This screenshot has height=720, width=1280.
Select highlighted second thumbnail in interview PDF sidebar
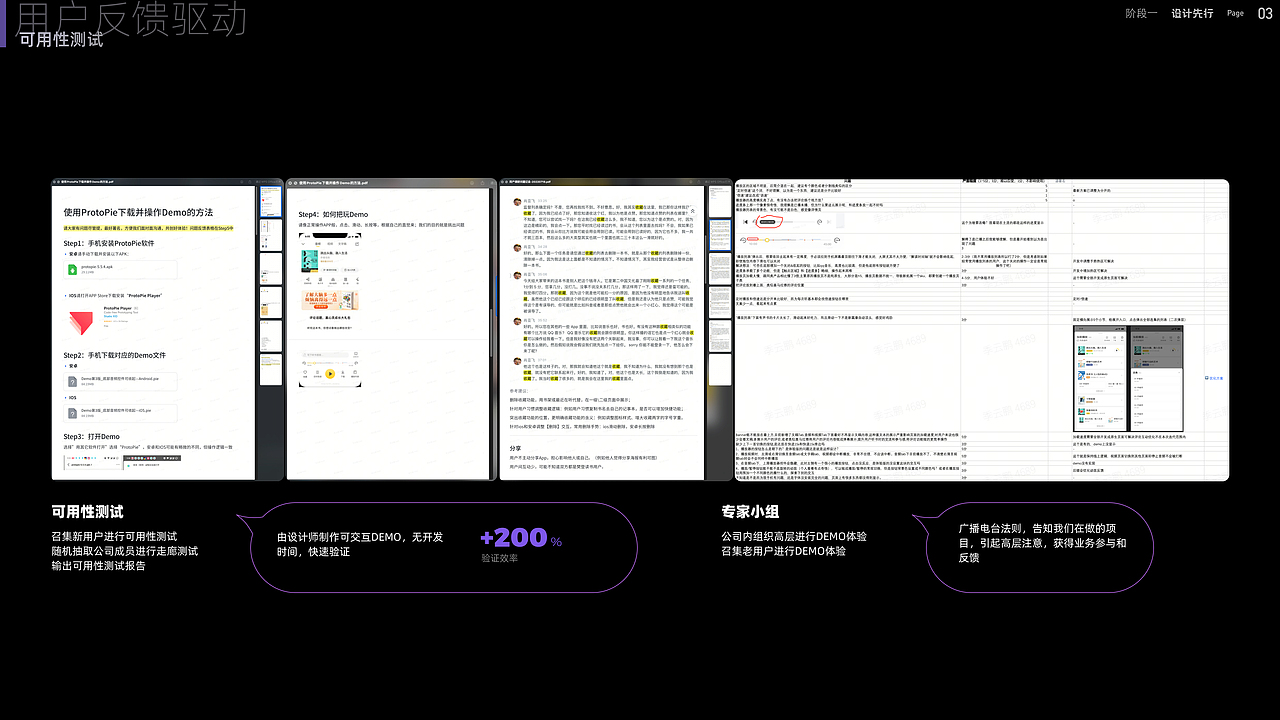(720, 235)
